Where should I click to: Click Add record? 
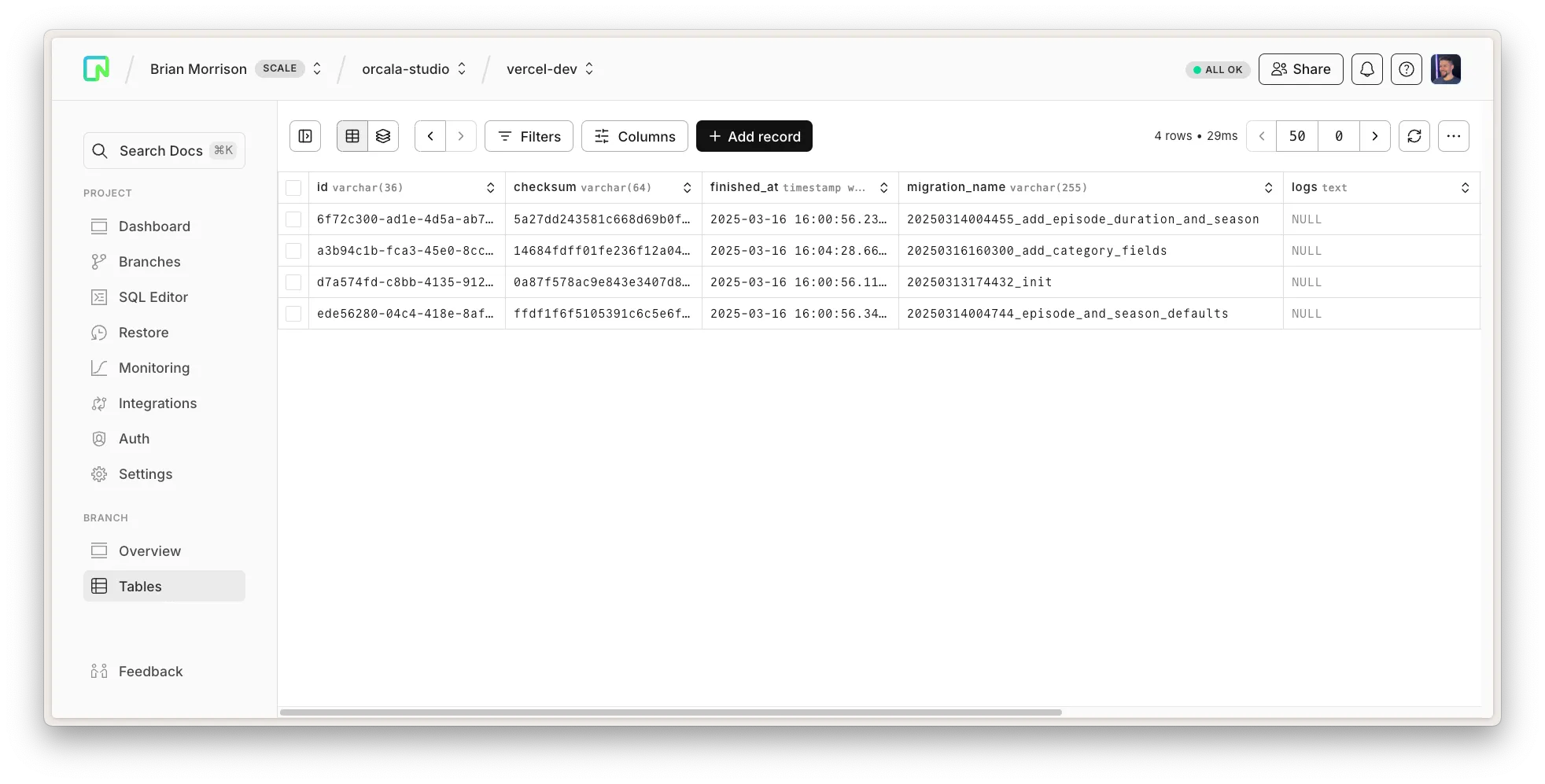(754, 136)
